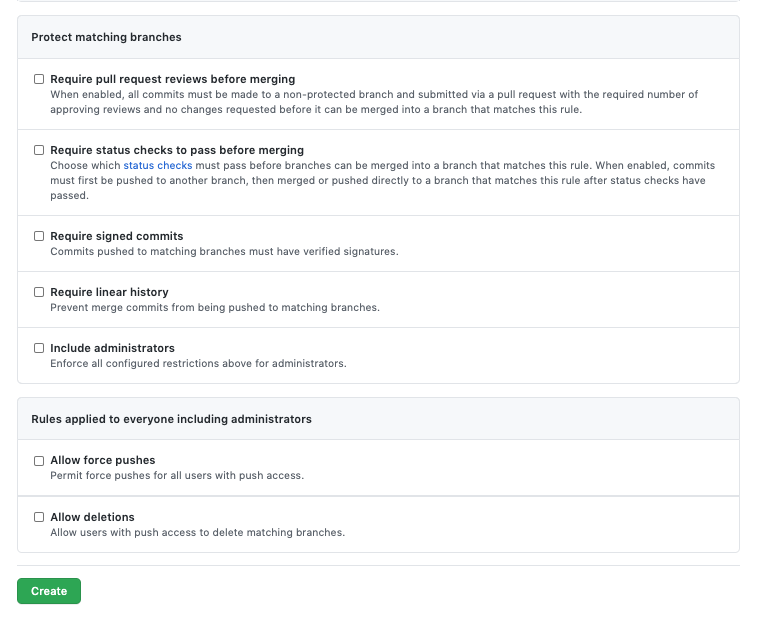This screenshot has height=627, width=771.
Task: Toggle the Require linear history checkbox
Action: pos(39,292)
